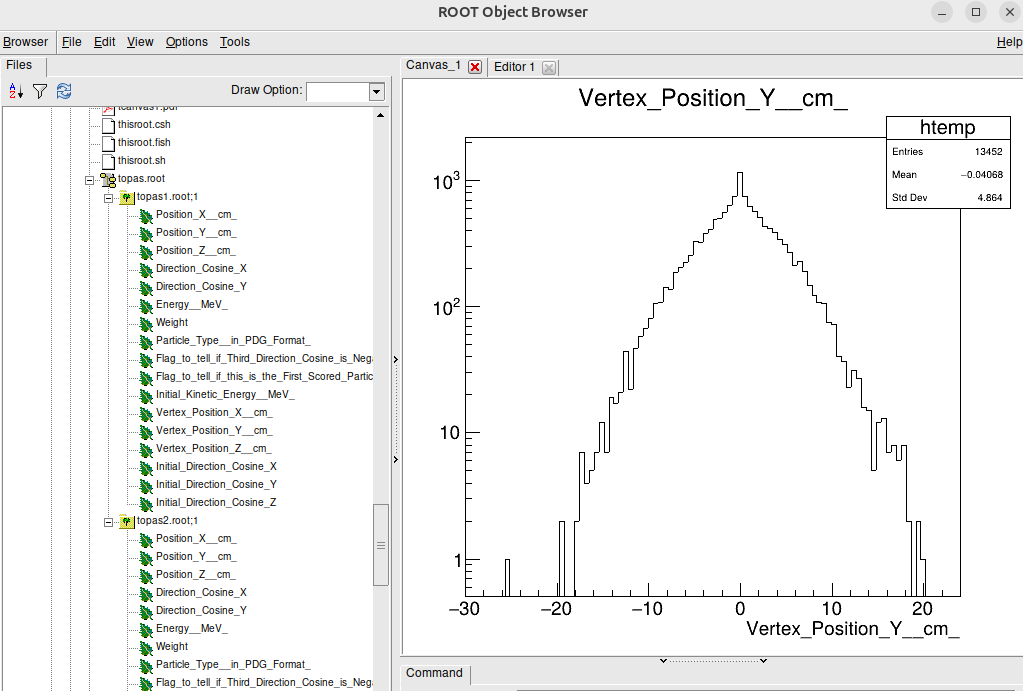Open the Draw Option dropdown arrow
Viewport: 1023px width, 691px height.
pyautogui.click(x=376, y=91)
